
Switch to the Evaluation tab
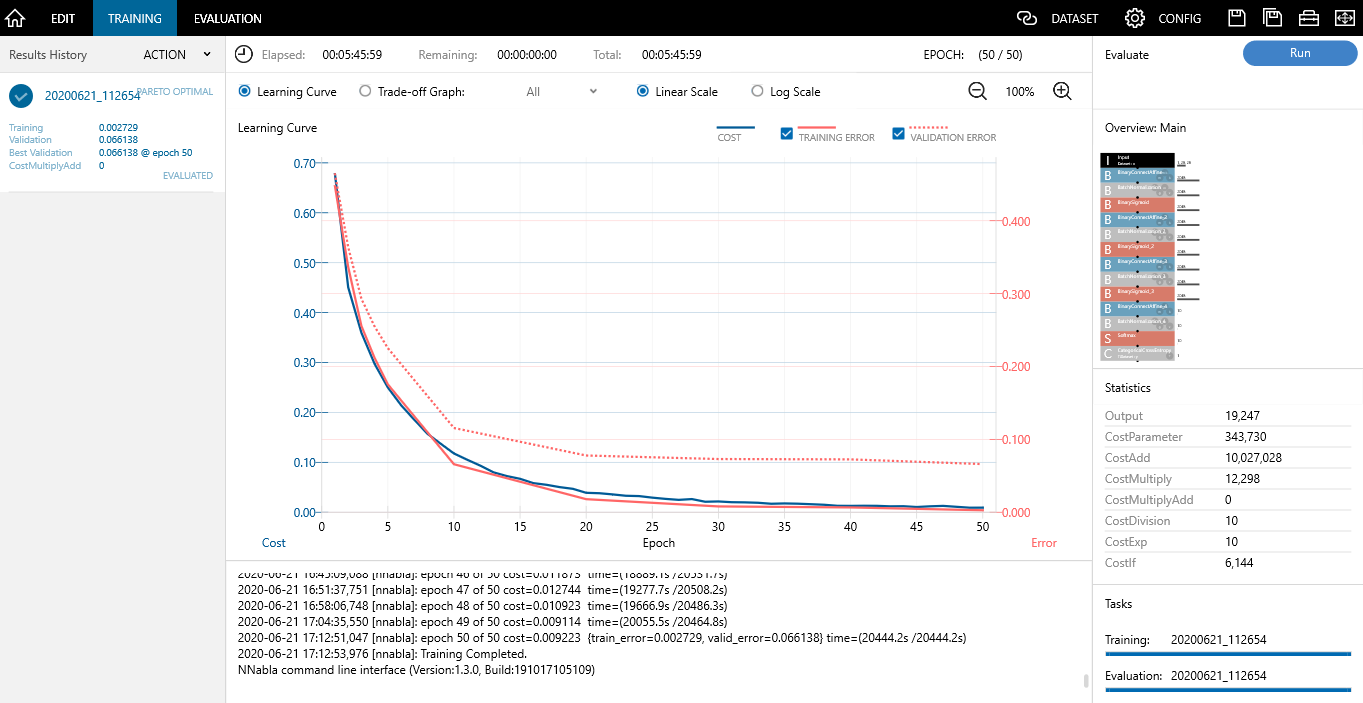228,18
